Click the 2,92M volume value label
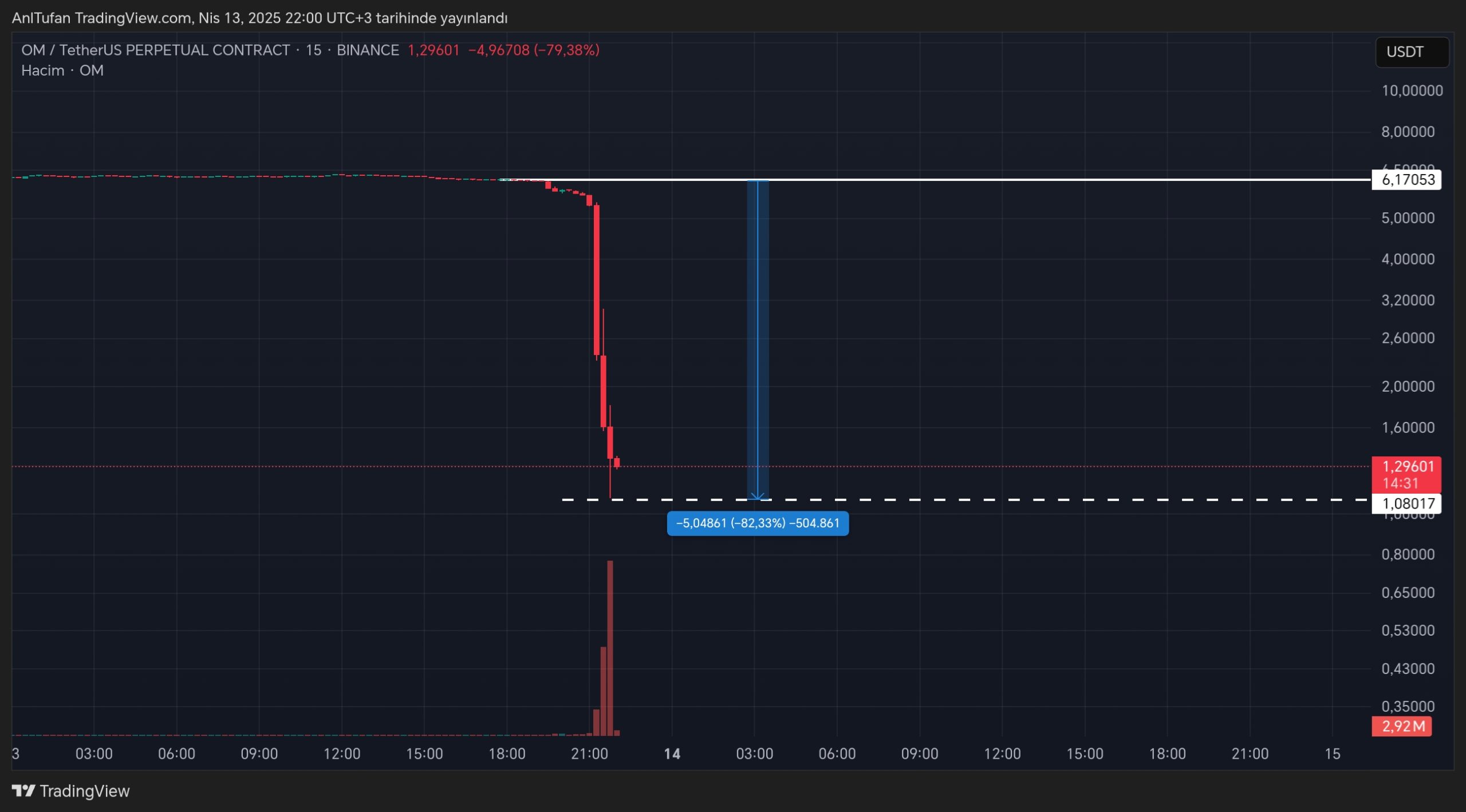 coord(1402,726)
